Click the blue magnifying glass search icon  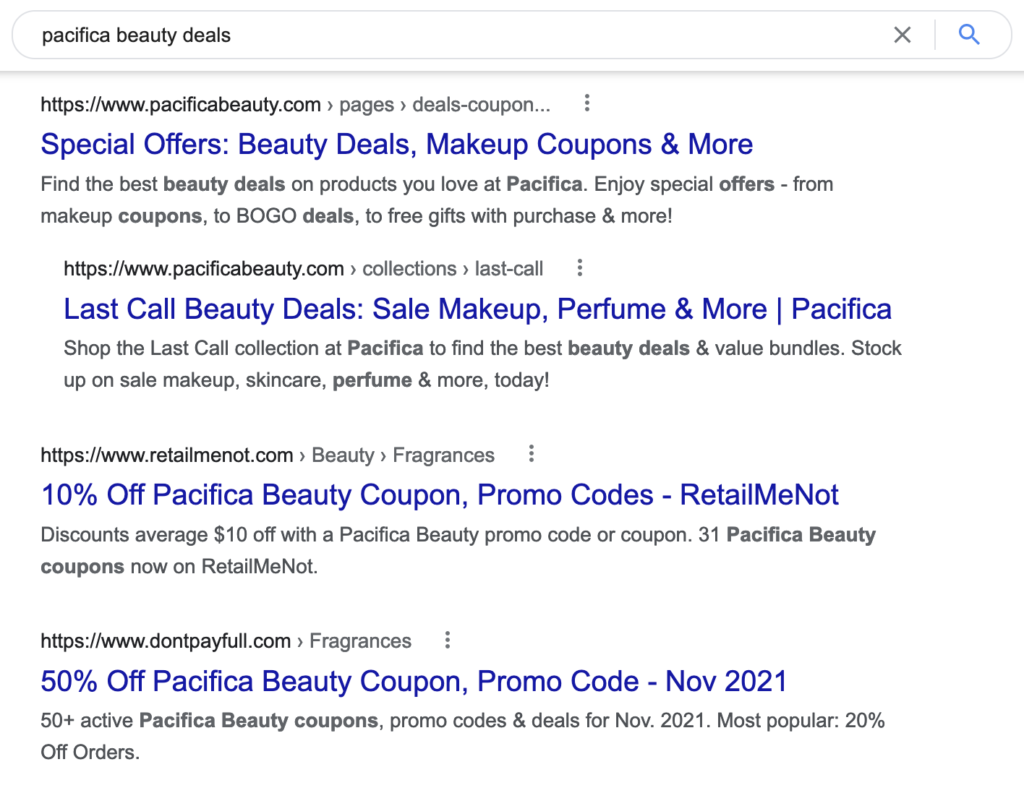(x=969, y=35)
